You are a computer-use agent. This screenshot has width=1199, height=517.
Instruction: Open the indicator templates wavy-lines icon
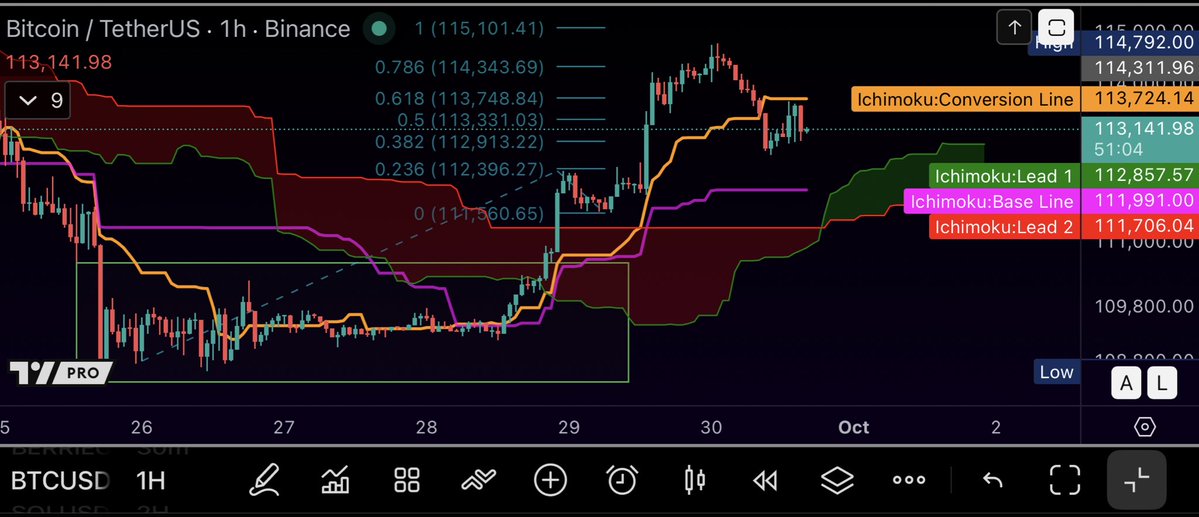(x=479, y=480)
